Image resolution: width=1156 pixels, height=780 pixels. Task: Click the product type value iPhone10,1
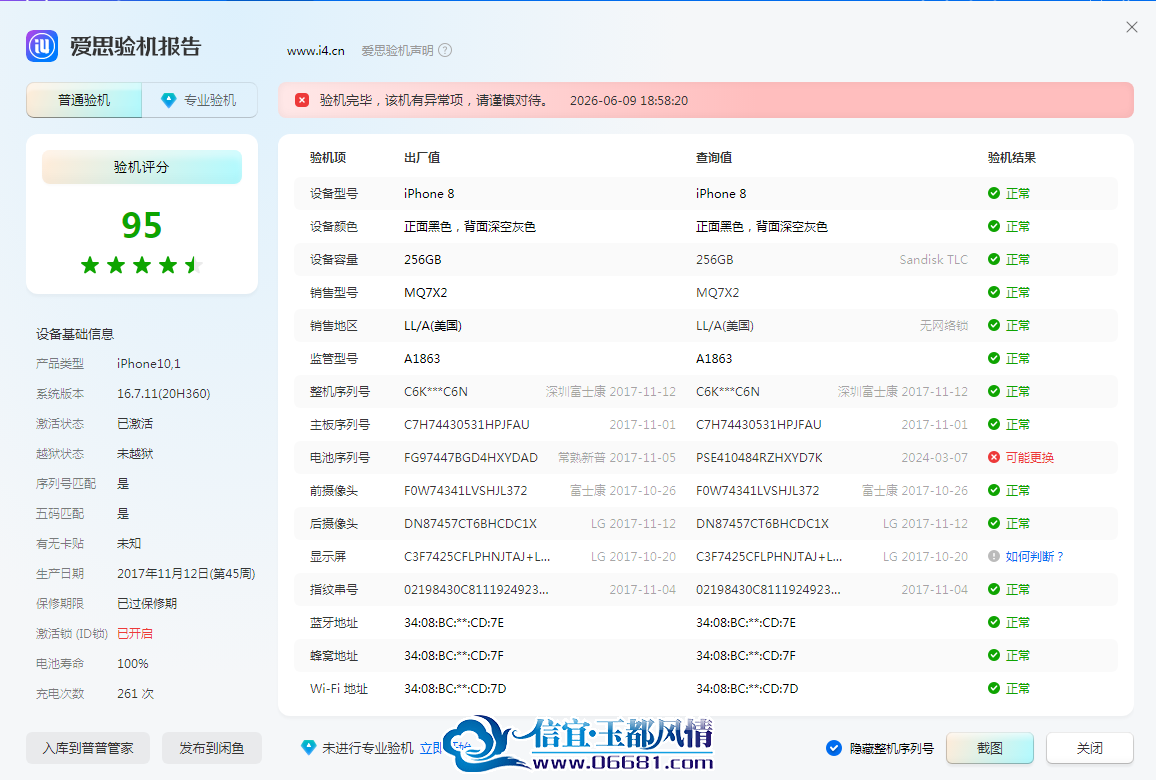pyautogui.click(x=149, y=363)
